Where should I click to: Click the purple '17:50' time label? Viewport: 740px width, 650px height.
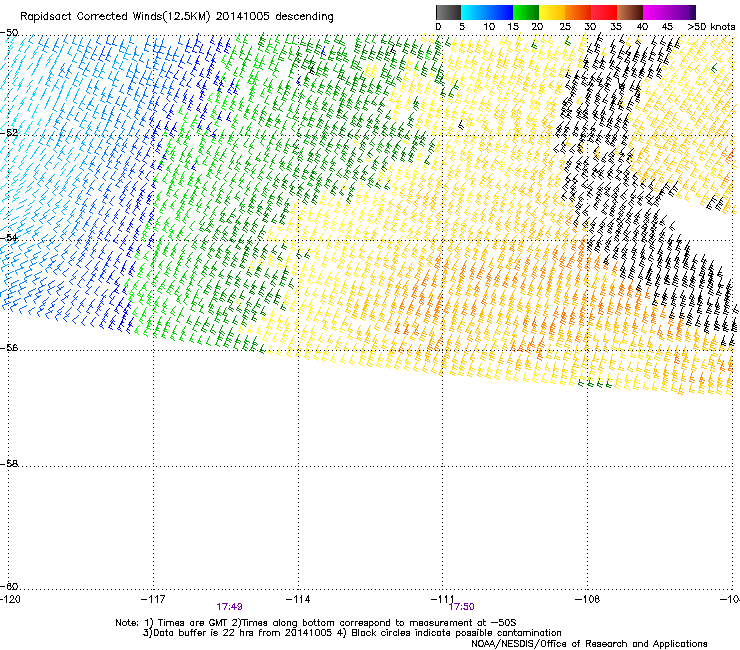[x=462, y=607]
